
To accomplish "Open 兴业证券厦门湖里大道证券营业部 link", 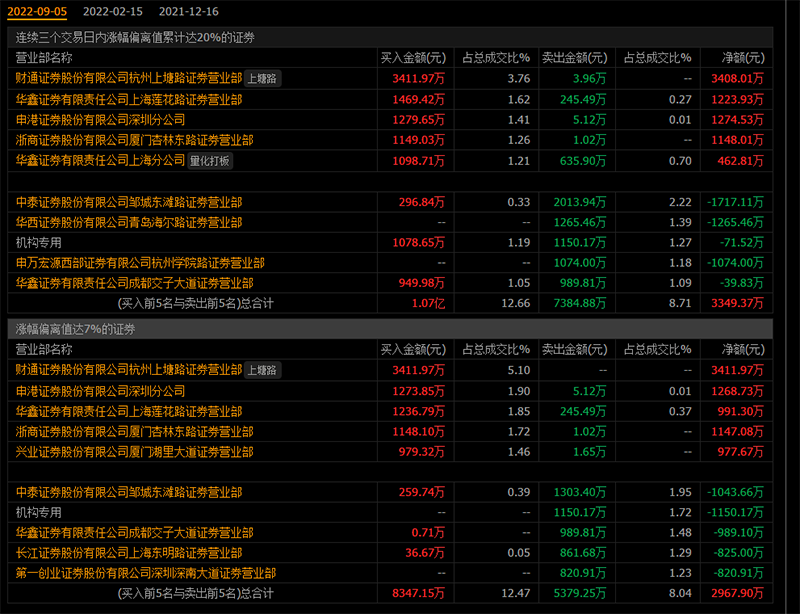I will point(134,452).
